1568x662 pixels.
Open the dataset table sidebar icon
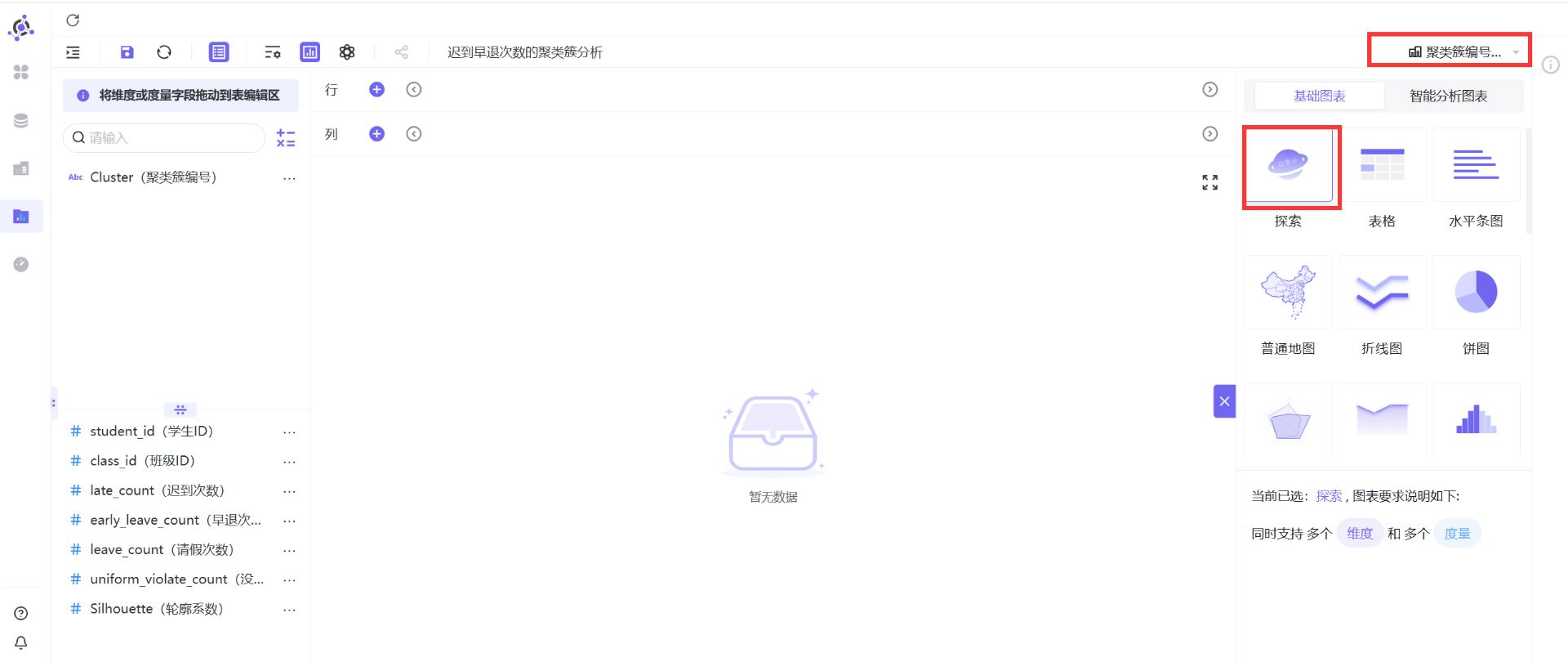click(x=21, y=168)
